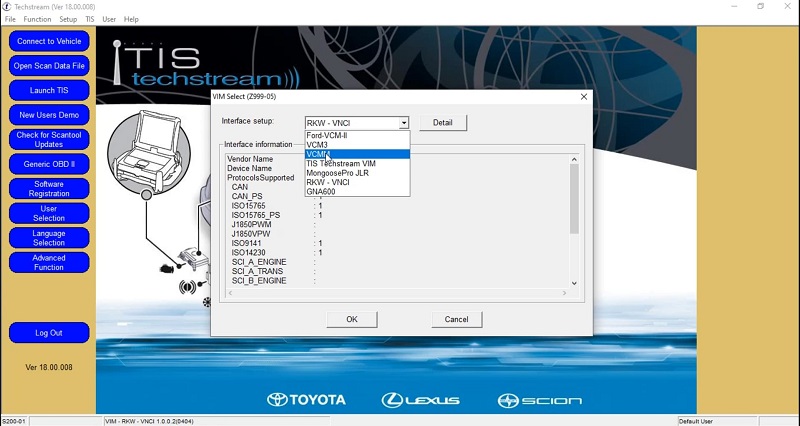Open the User menu
Screen dimensions: 800x426
109,19
